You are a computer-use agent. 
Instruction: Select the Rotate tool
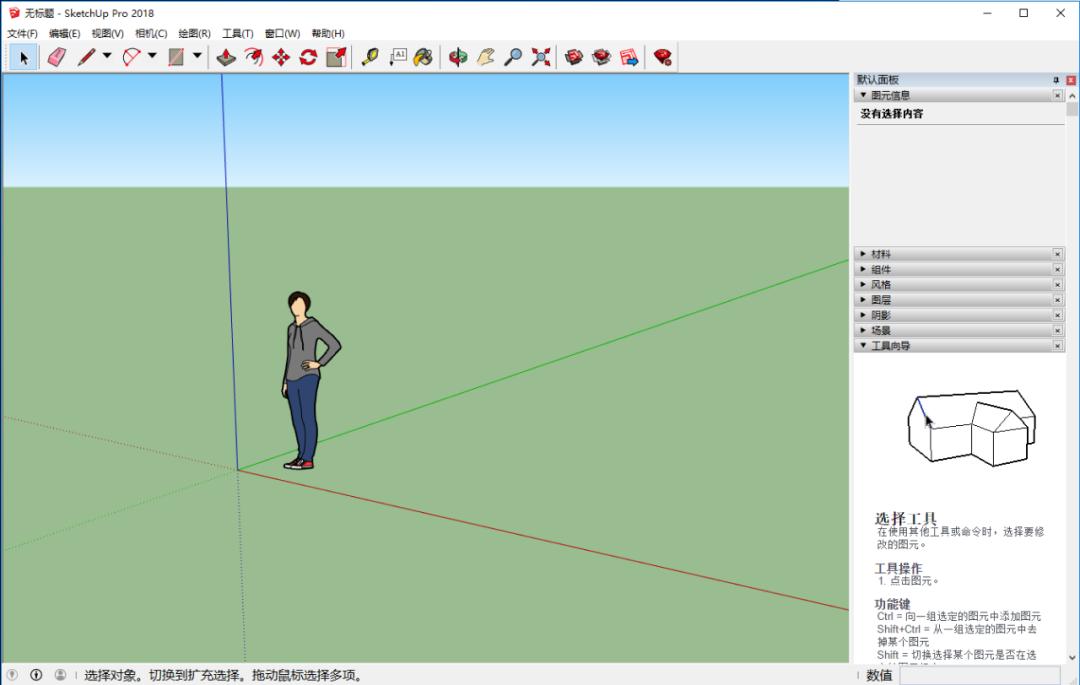tap(308, 57)
